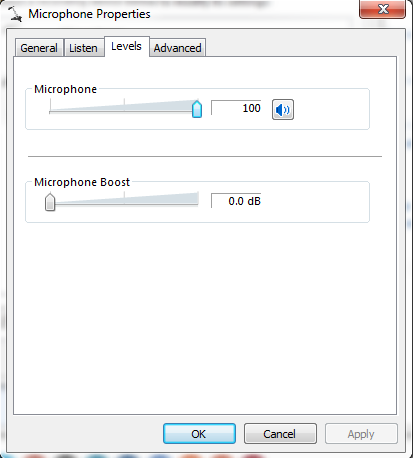The height and width of the screenshot is (458, 413).
Task: Grab the Microphone volume slider thumb
Action: pyautogui.click(x=197, y=109)
